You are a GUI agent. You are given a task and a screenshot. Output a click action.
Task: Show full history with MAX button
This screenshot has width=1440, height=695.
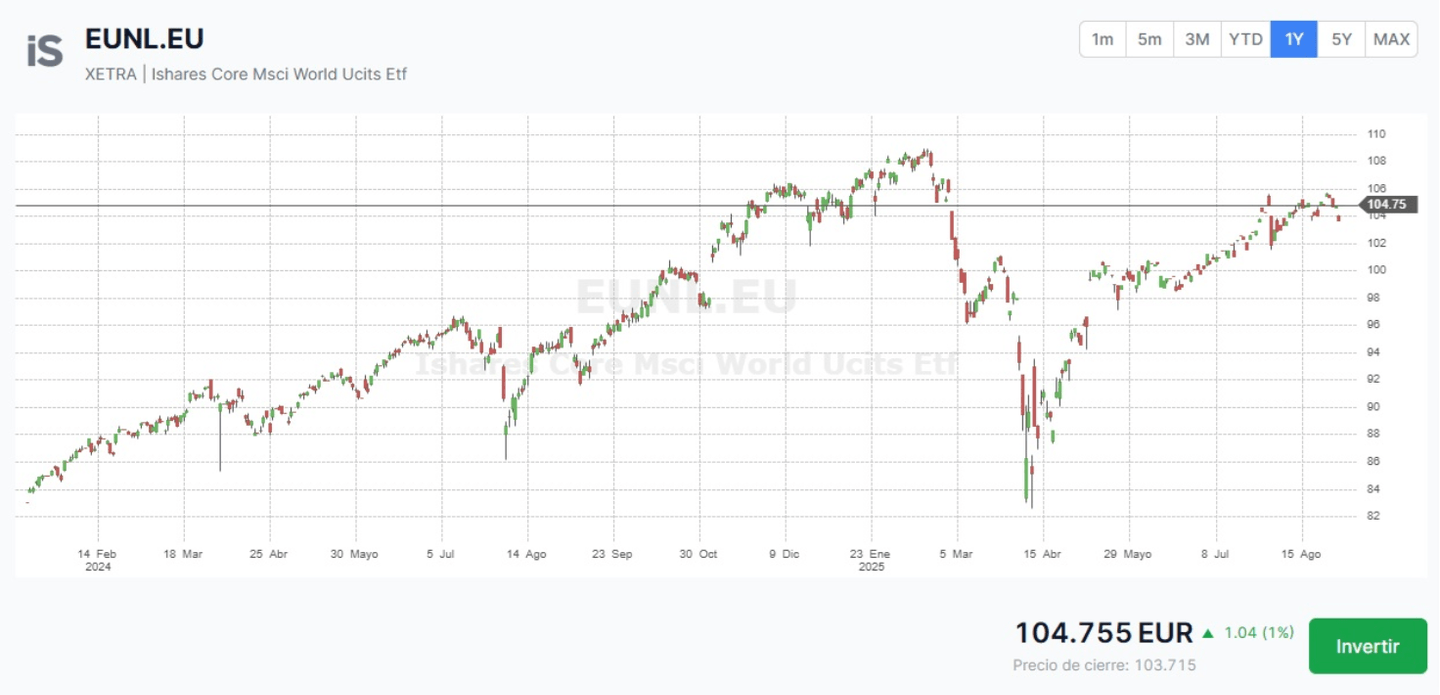1391,40
